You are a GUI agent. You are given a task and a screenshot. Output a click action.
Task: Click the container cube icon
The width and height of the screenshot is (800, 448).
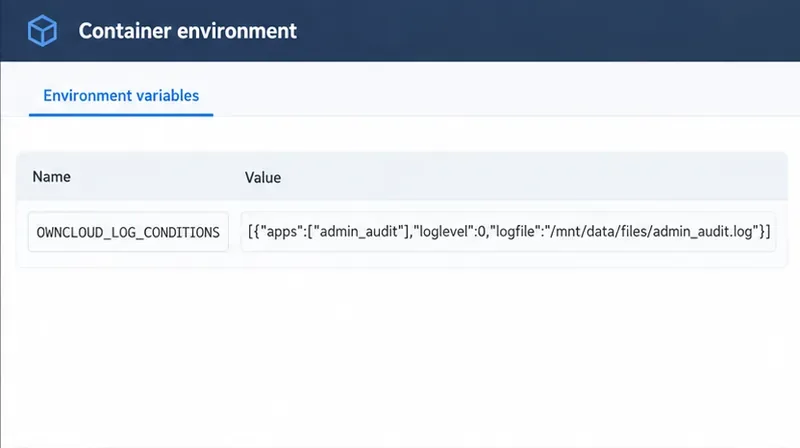pos(42,31)
